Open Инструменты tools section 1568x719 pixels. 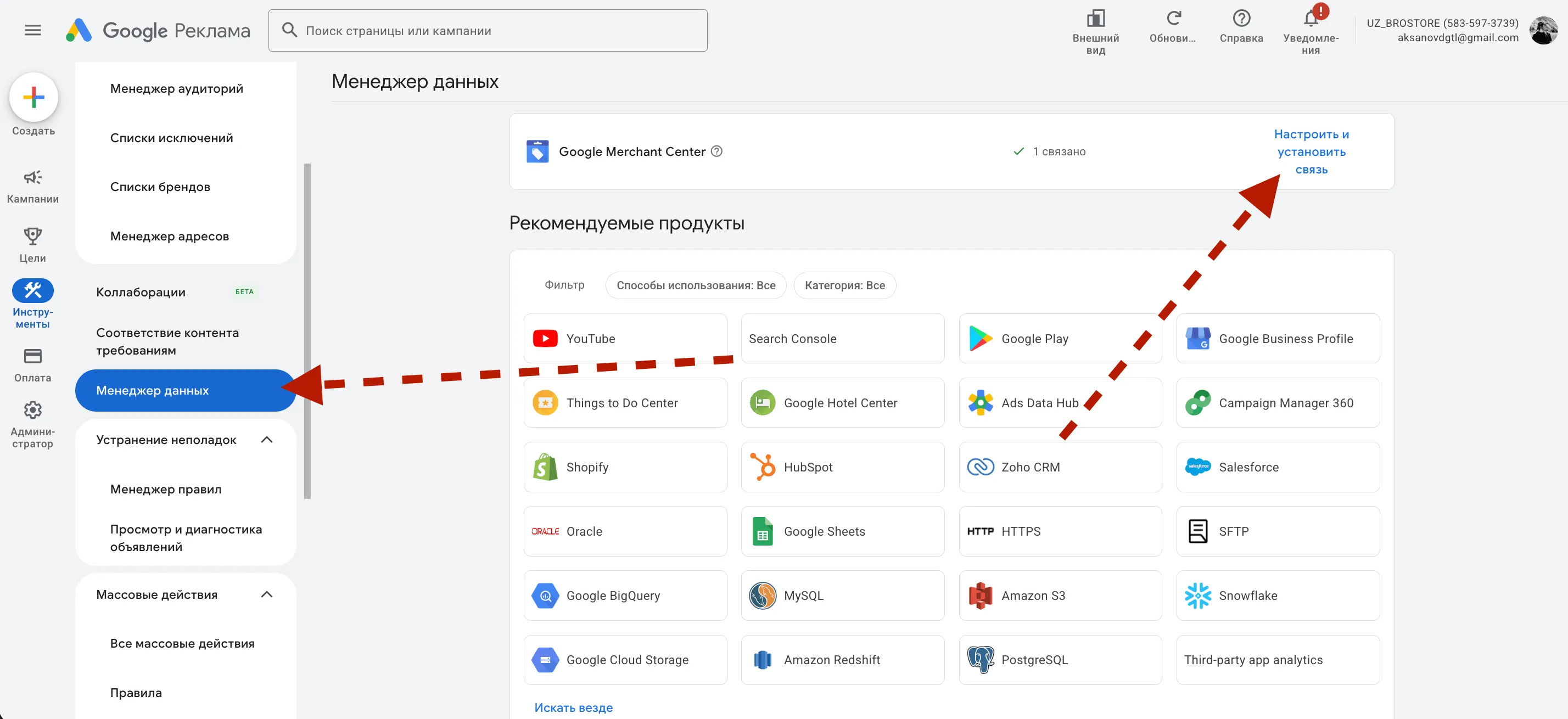(33, 304)
